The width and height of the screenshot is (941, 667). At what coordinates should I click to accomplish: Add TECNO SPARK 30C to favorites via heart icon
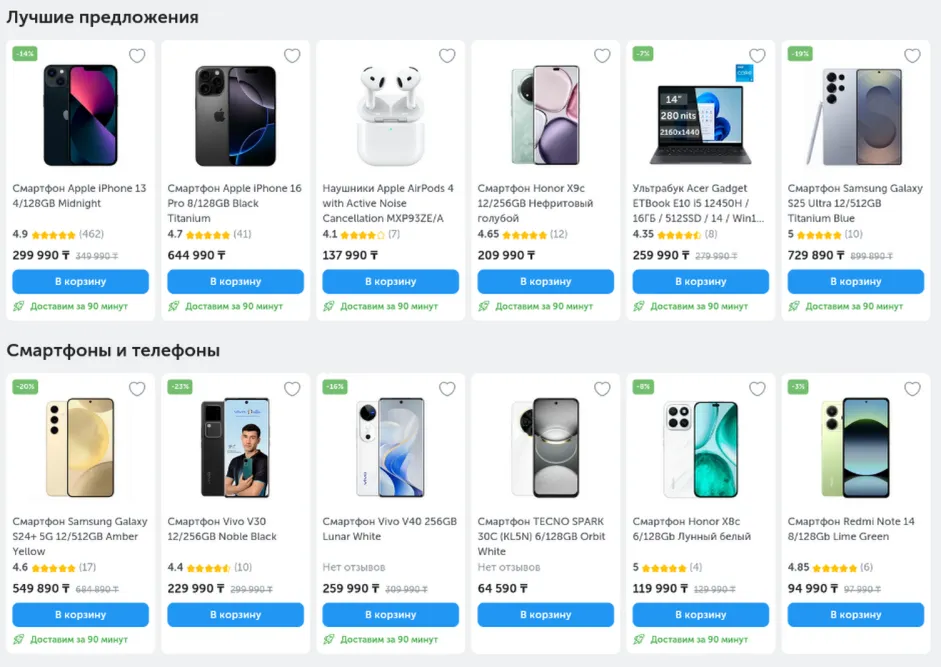[x=601, y=389]
